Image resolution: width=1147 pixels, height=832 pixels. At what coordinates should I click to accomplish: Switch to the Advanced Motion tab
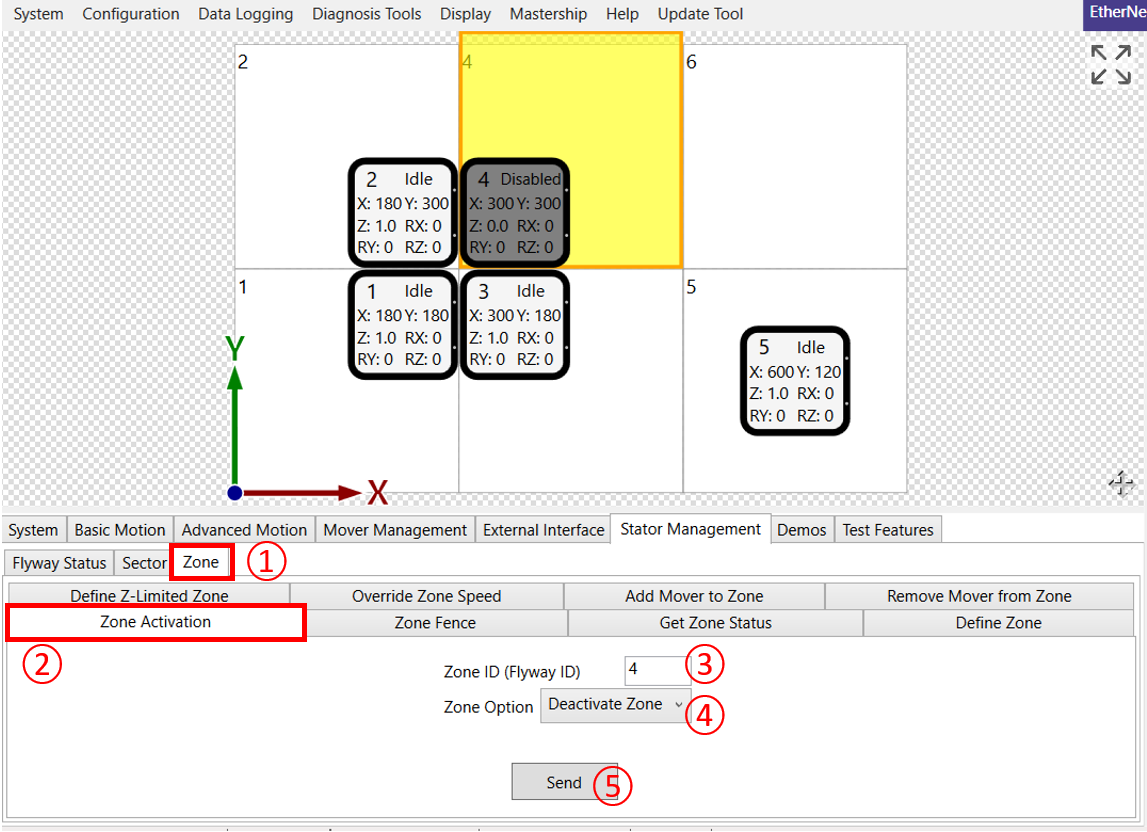pyautogui.click(x=244, y=530)
